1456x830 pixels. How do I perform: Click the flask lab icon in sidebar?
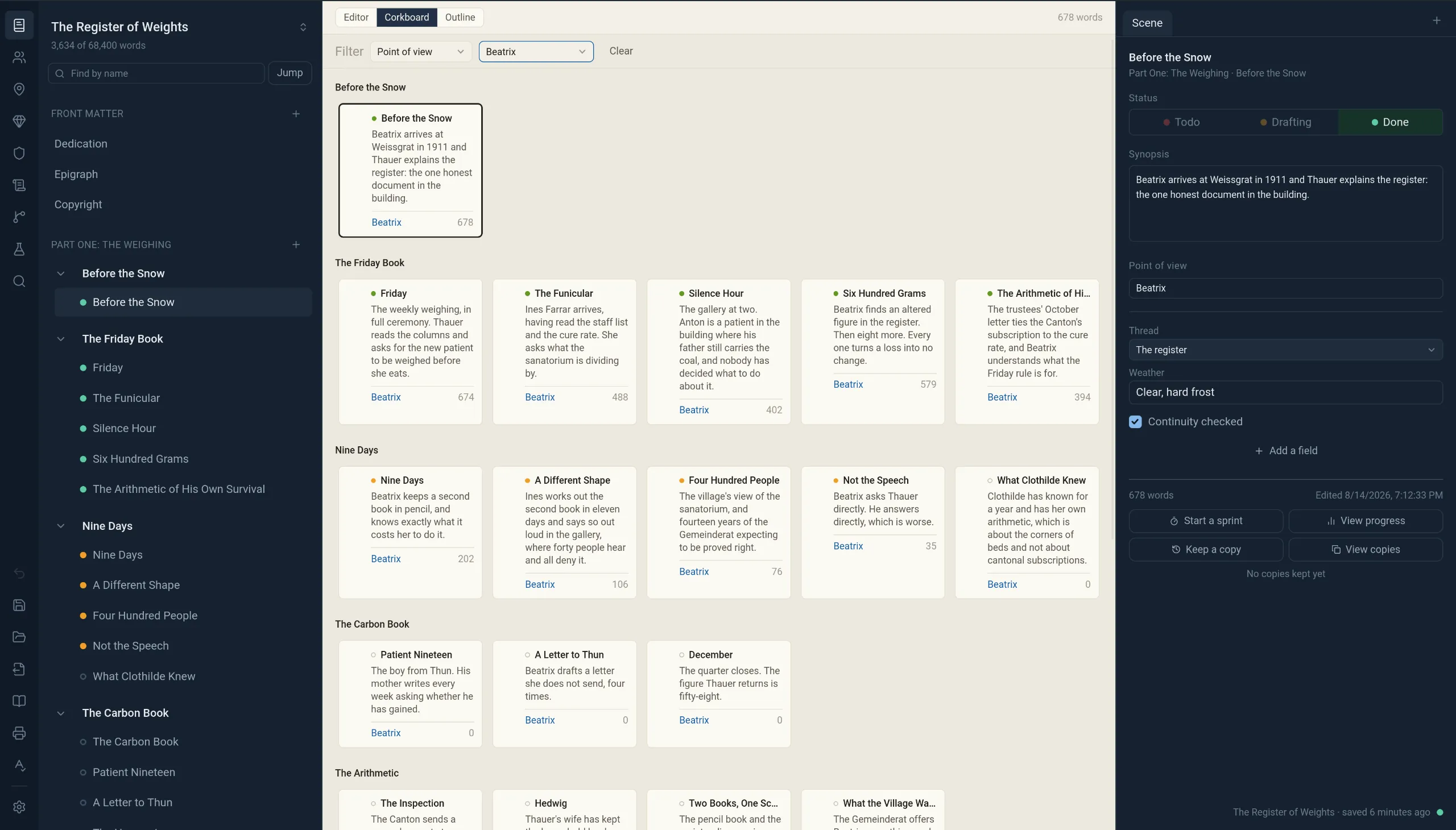click(19, 248)
